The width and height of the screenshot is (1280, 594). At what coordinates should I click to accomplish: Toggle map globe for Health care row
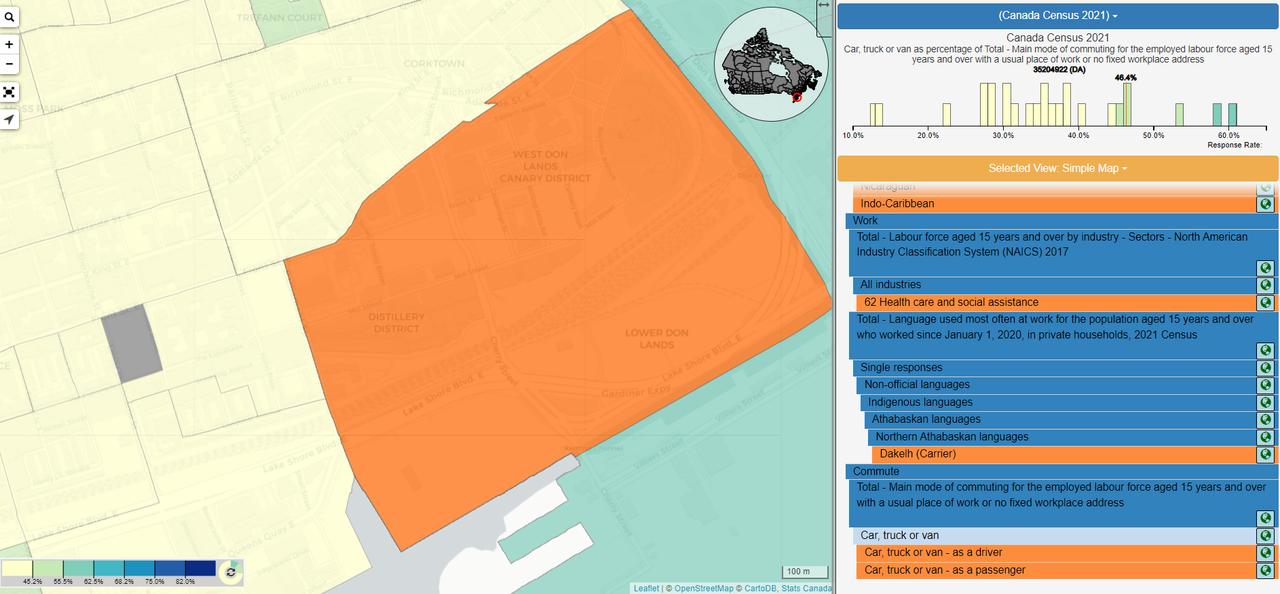click(1265, 302)
